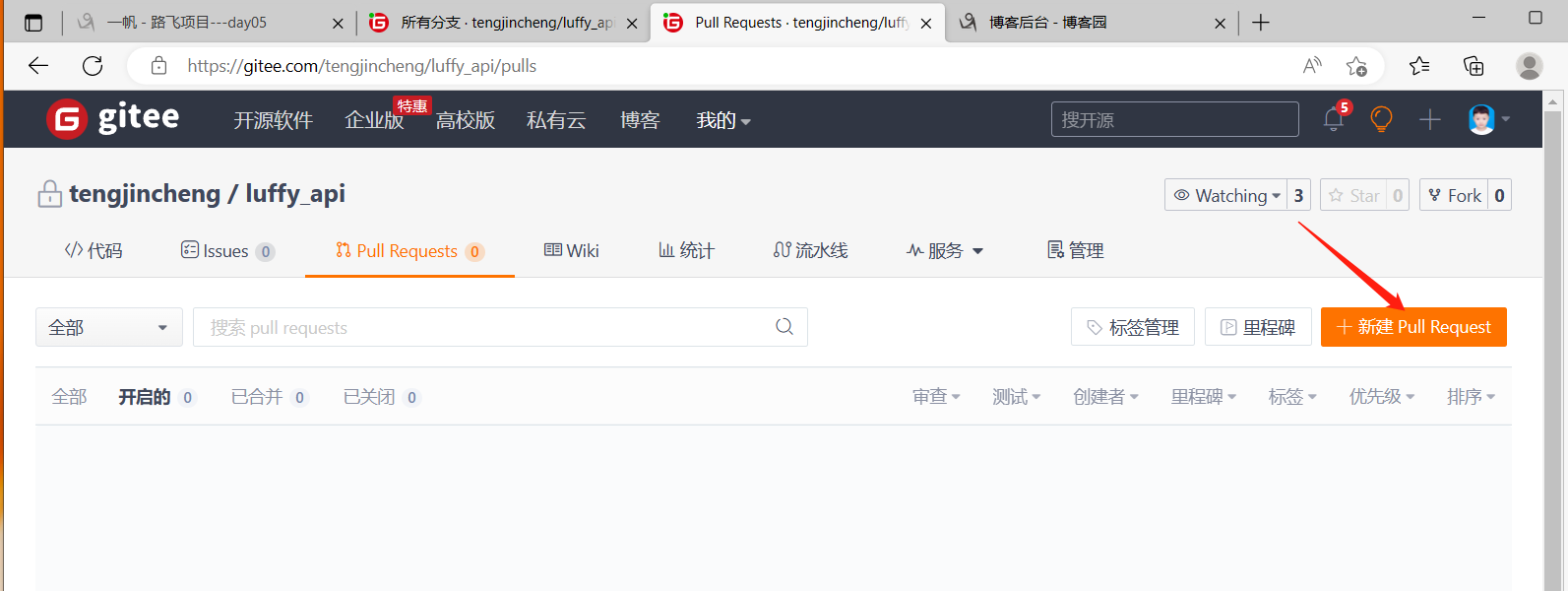Image resolution: width=1568 pixels, height=591 pixels.
Task: Click the orange lightbulb icon
Action: (1381, 119)
